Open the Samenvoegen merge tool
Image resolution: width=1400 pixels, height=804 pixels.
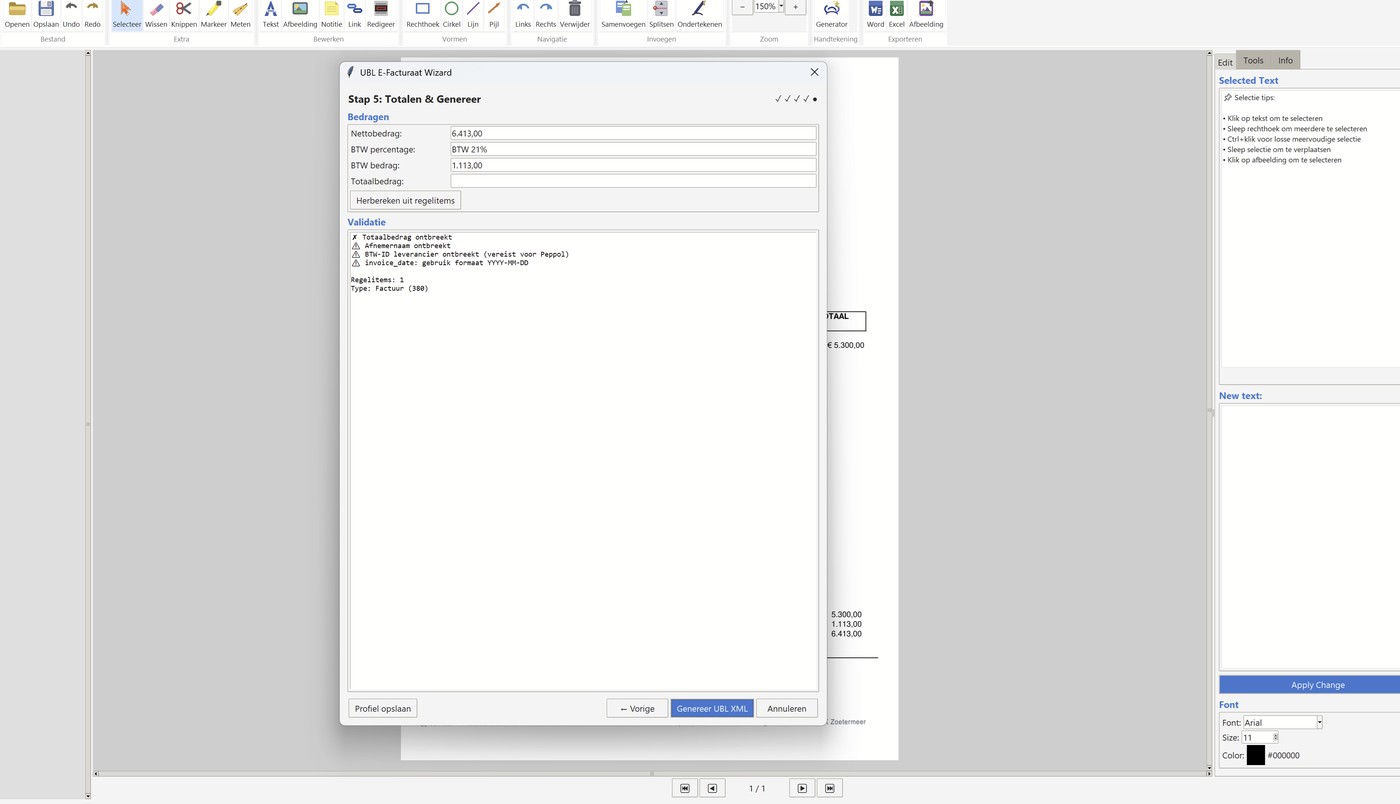pyautogui.click(x=622, y=14)
